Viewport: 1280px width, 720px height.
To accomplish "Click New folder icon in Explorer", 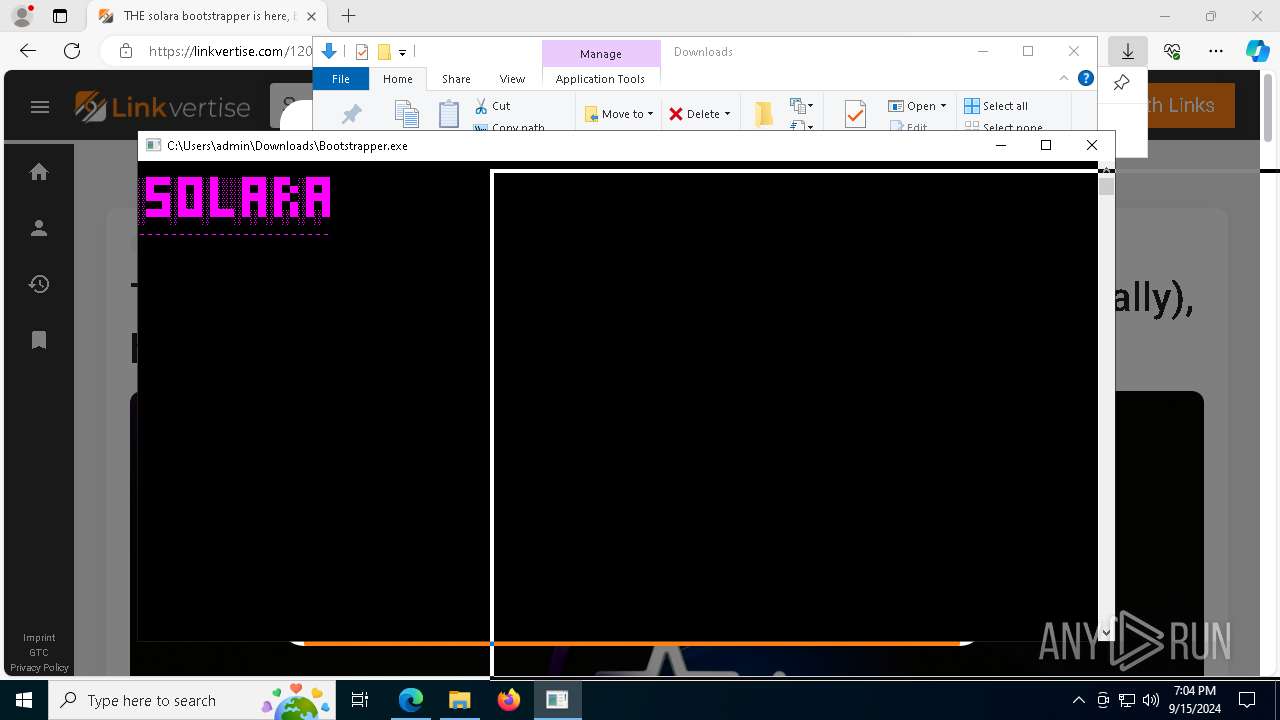I will tap(764, 114).
